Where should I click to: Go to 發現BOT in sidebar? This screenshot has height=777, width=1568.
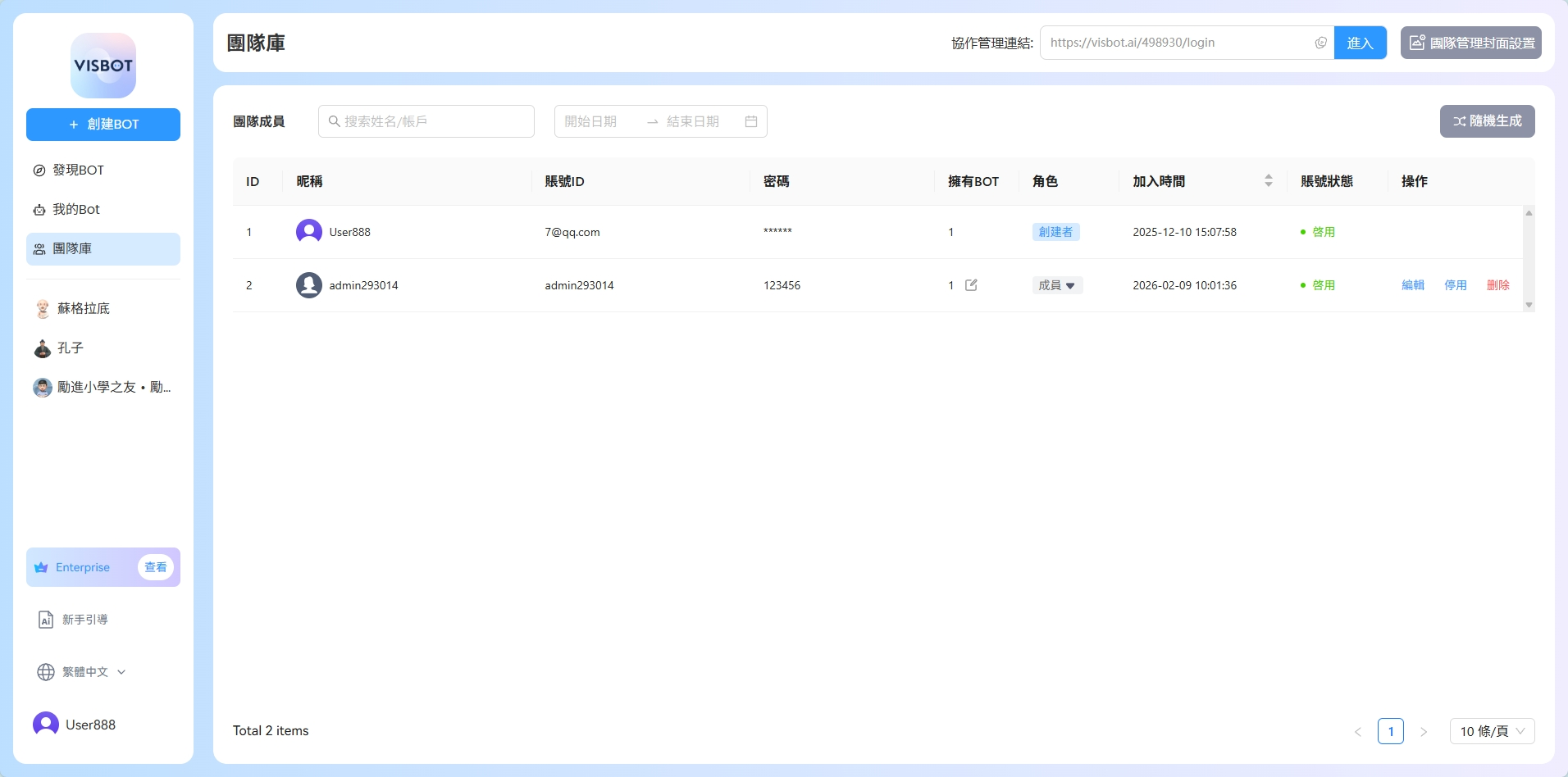click(79, 170)
